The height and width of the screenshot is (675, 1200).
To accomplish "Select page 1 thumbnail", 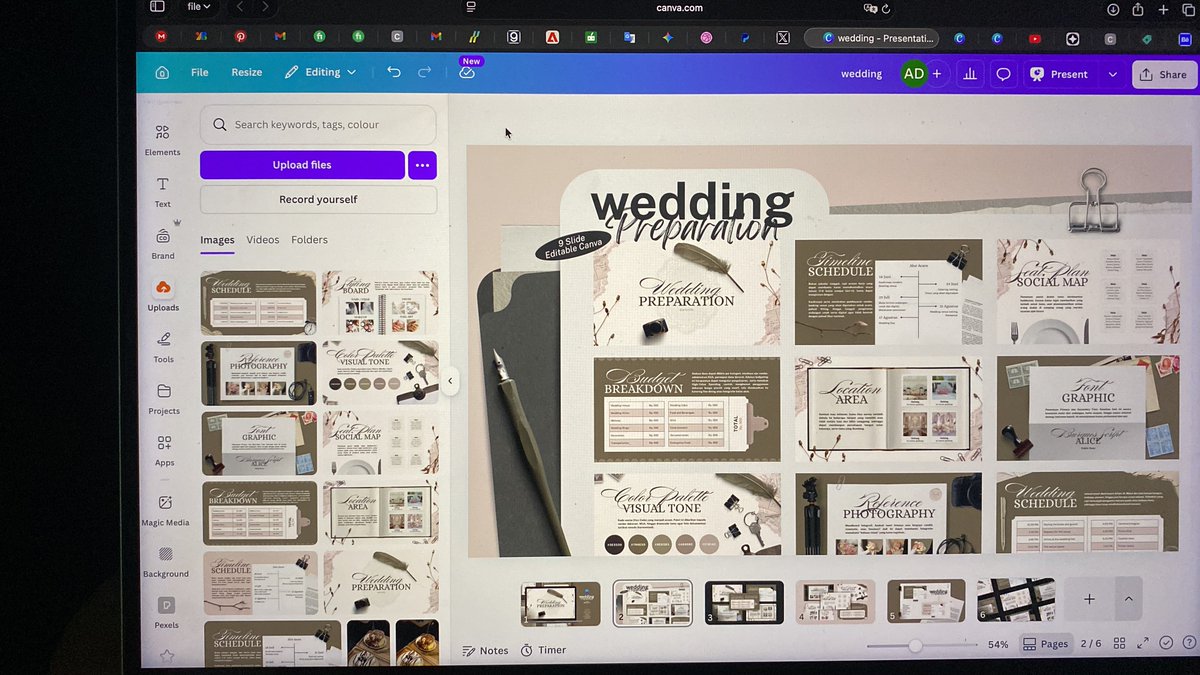I will [561, 603].
